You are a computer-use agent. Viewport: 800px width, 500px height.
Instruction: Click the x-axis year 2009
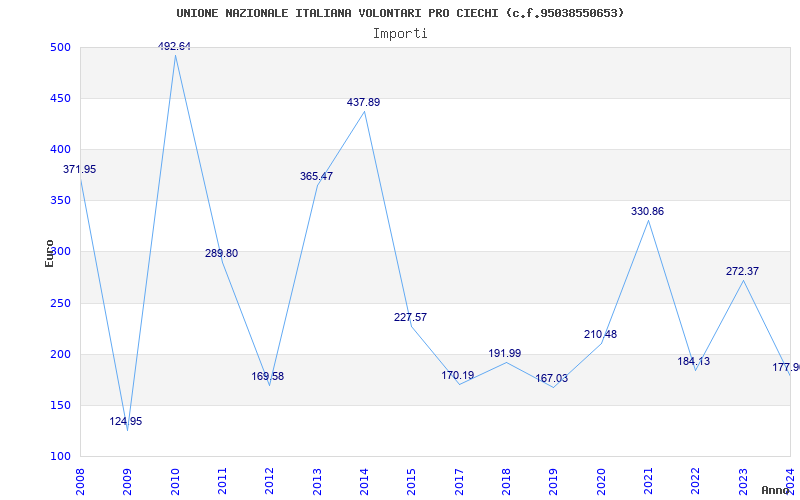point(127,481)
